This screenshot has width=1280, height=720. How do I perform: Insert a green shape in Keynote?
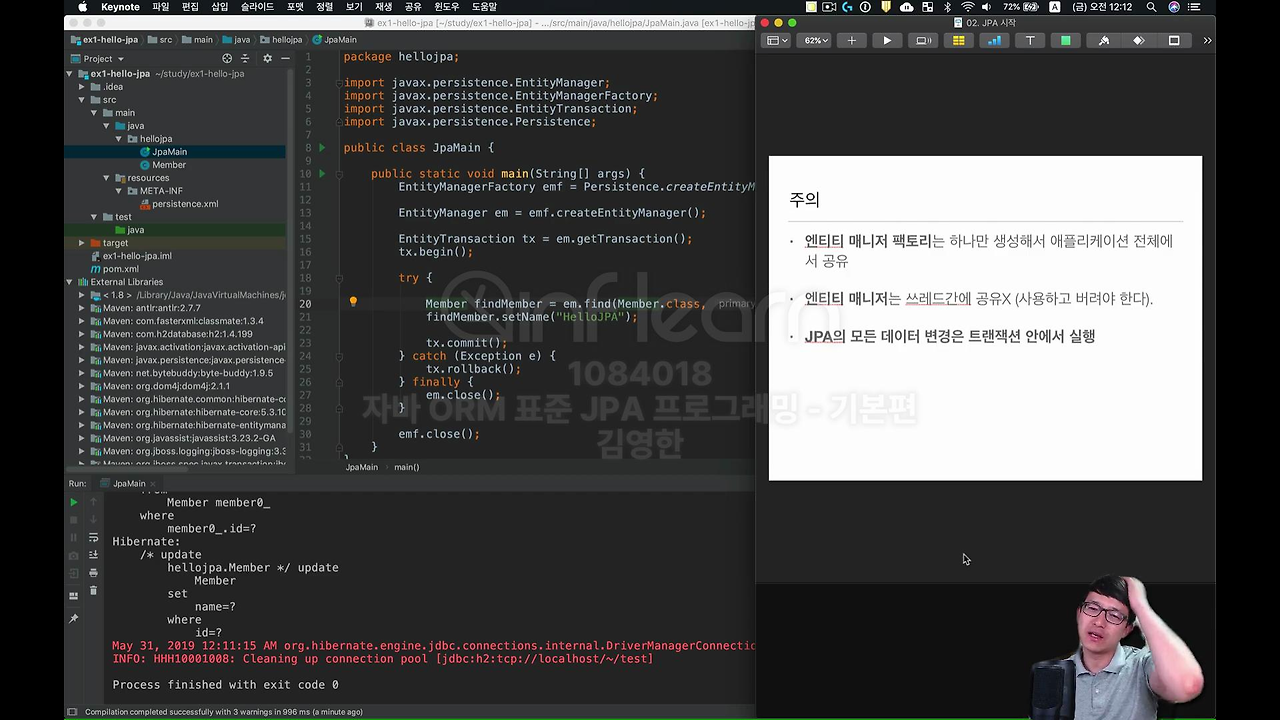(1066, 41)
